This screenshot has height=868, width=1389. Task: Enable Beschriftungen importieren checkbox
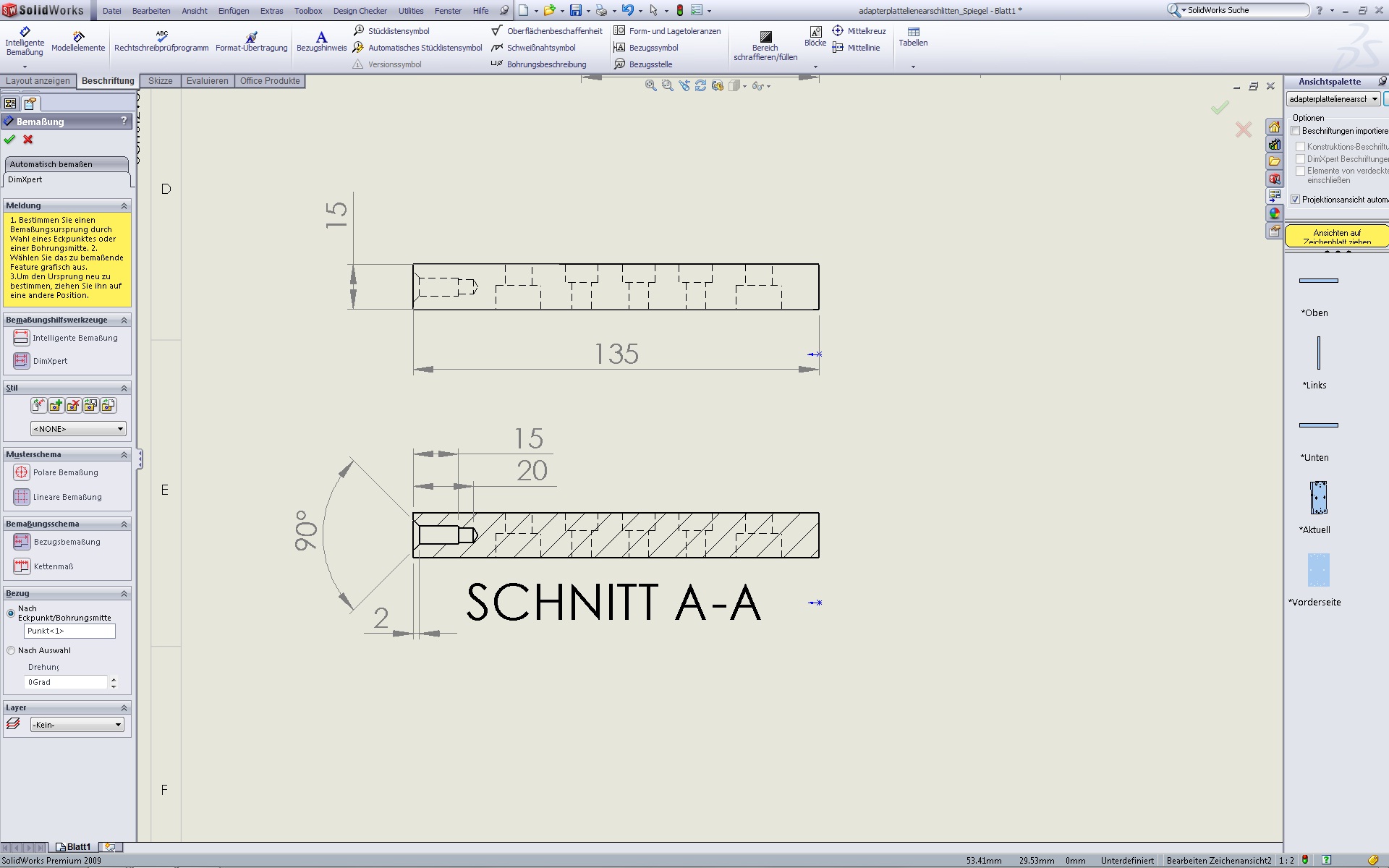[x=1296, y=131]
